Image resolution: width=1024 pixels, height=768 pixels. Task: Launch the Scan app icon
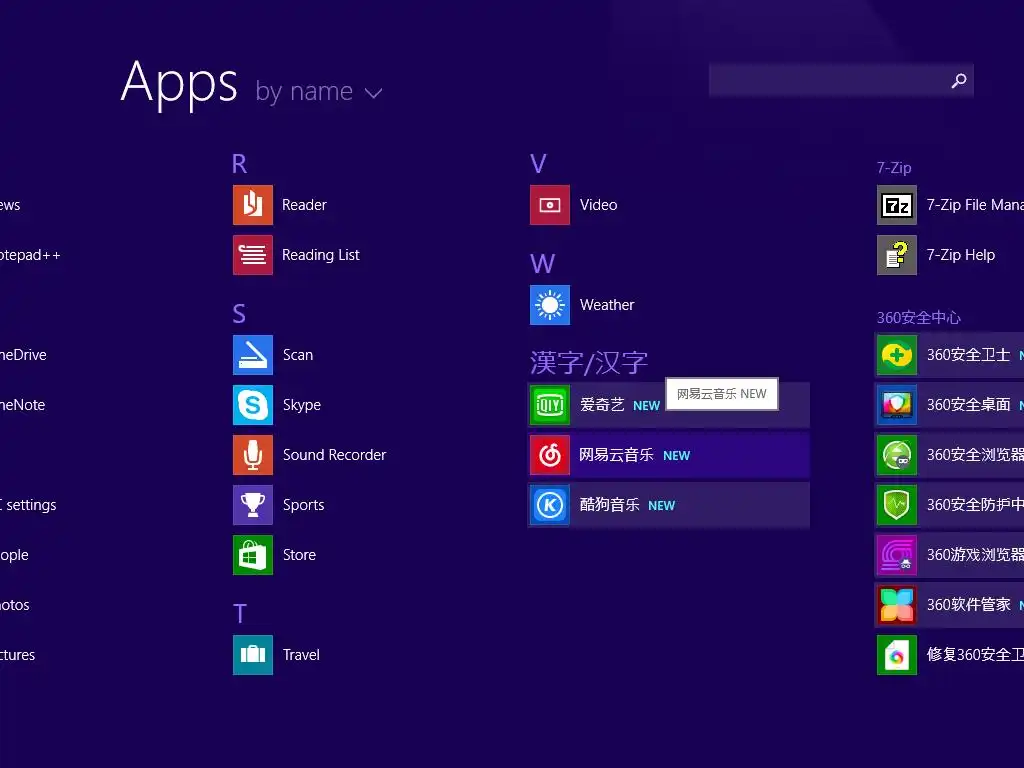click(x=253, y=355)
